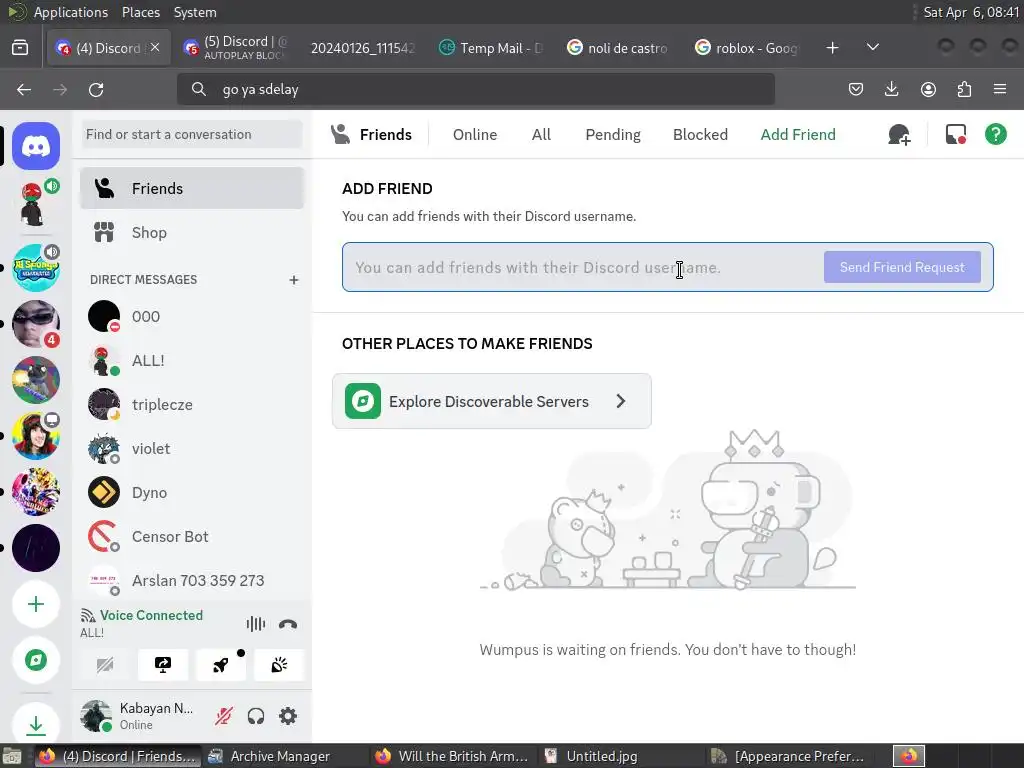Switch to noli de castro tab
This screenshot has width=1024, height=768.
click(x=619, y=48)
